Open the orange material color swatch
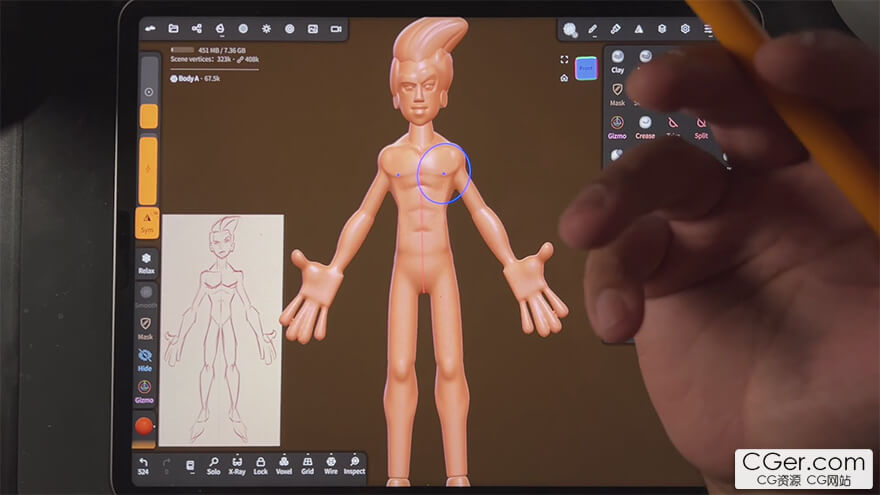 coord(144,426)
